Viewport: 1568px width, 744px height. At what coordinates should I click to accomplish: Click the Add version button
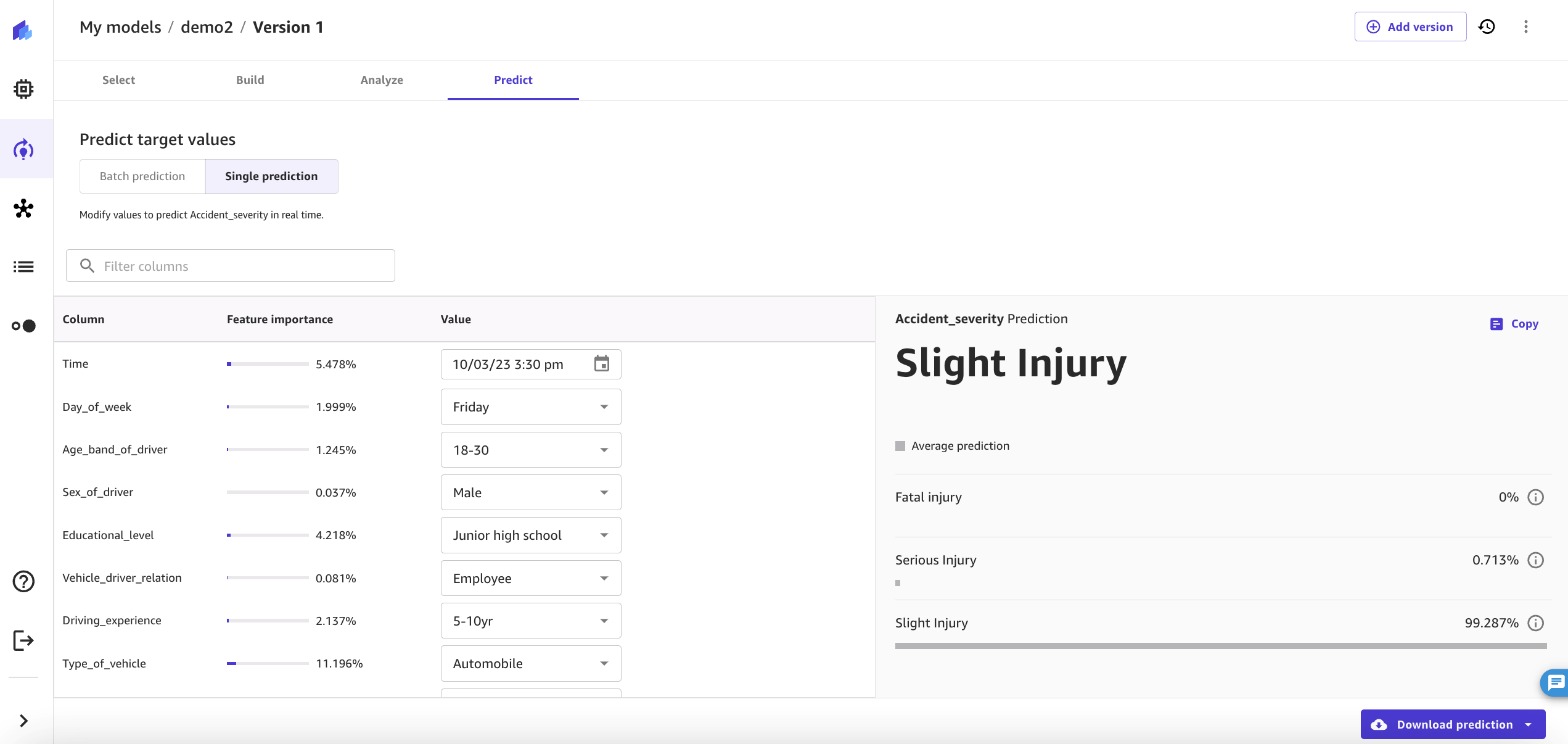click(1410, 27)
